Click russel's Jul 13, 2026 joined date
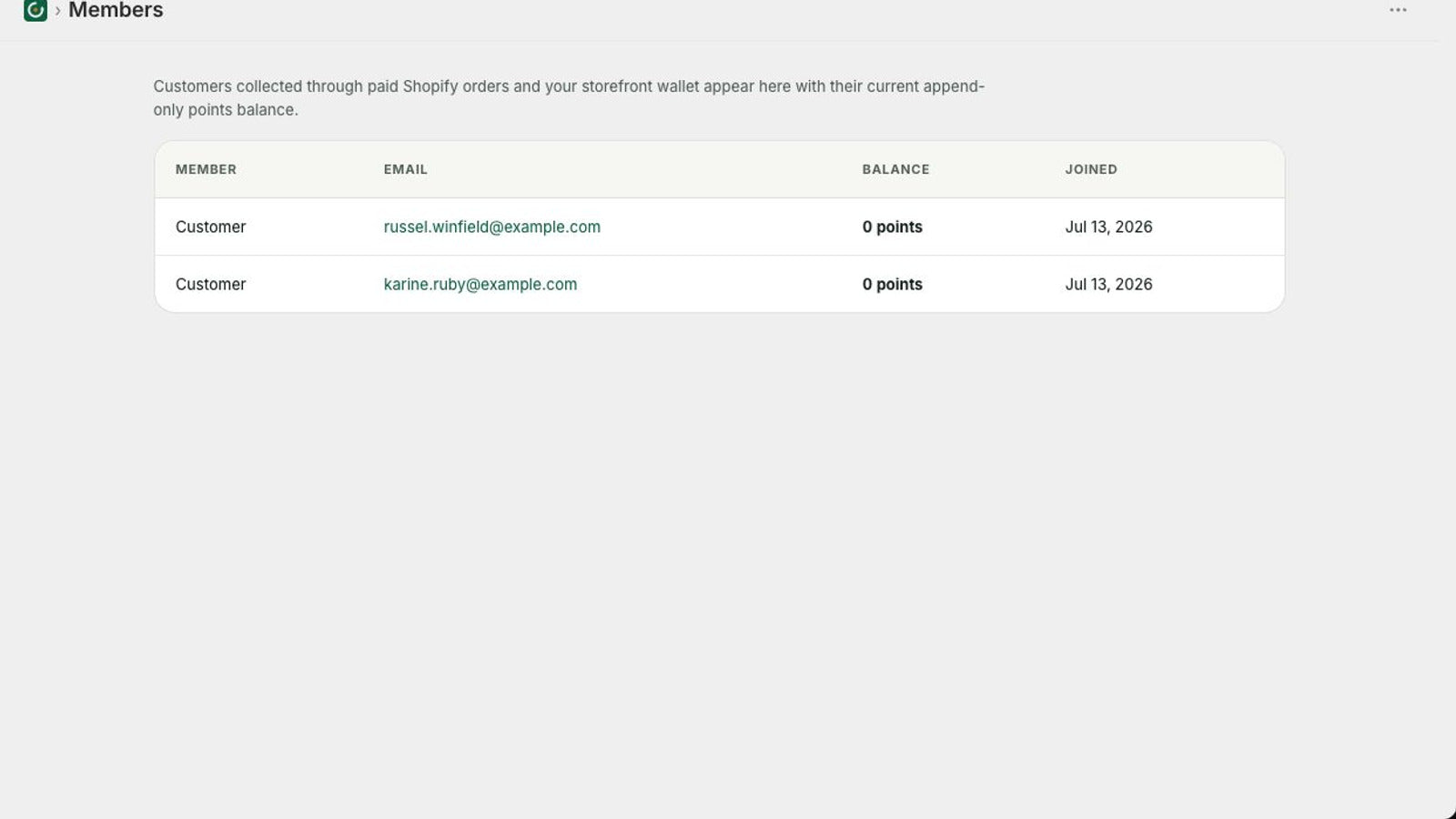 point(1108,227)
